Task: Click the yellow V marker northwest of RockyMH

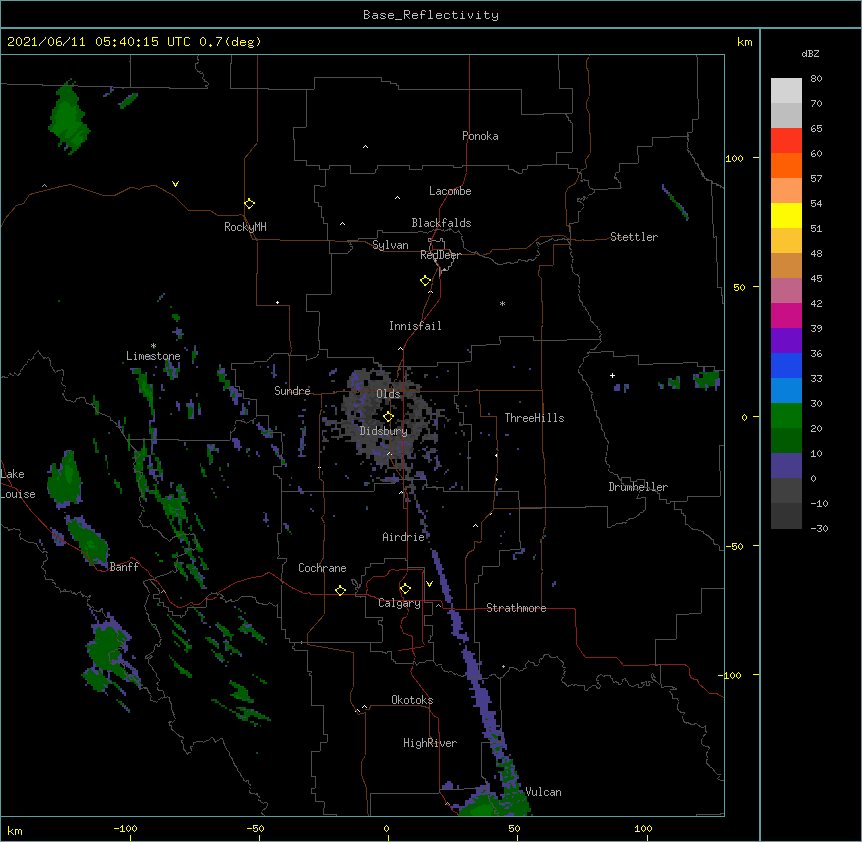Action: click(175, 184)
